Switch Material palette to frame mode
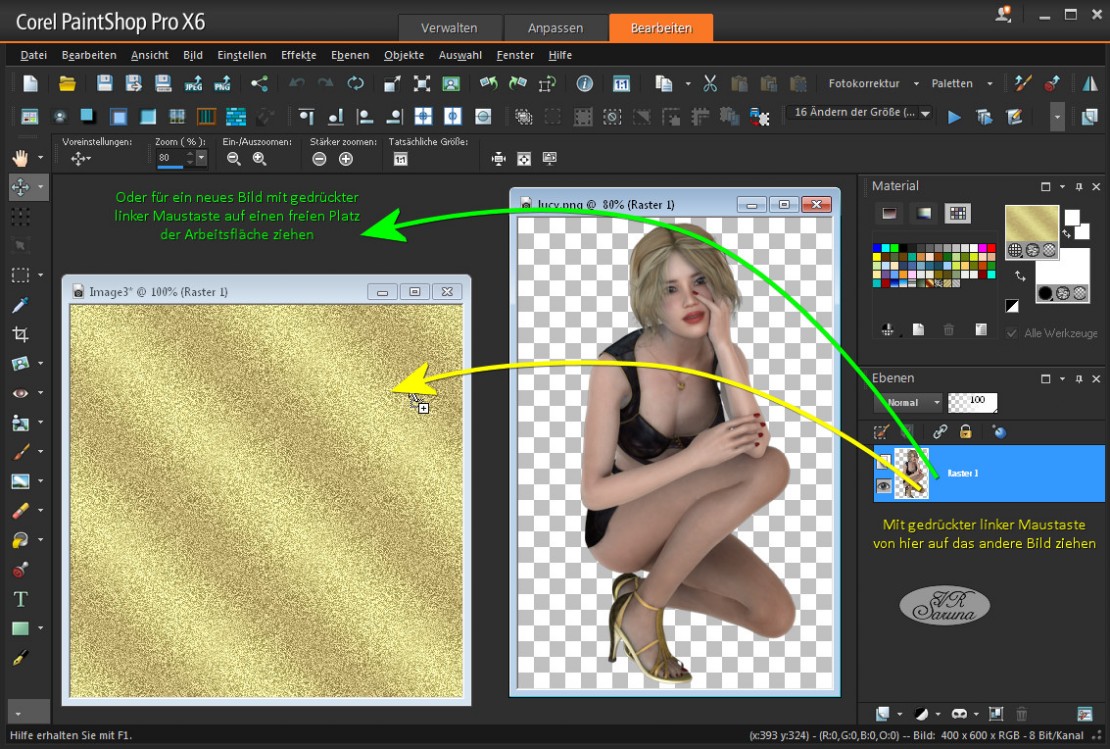Viewport: 1110px width, 749px height. coord(890,213)
